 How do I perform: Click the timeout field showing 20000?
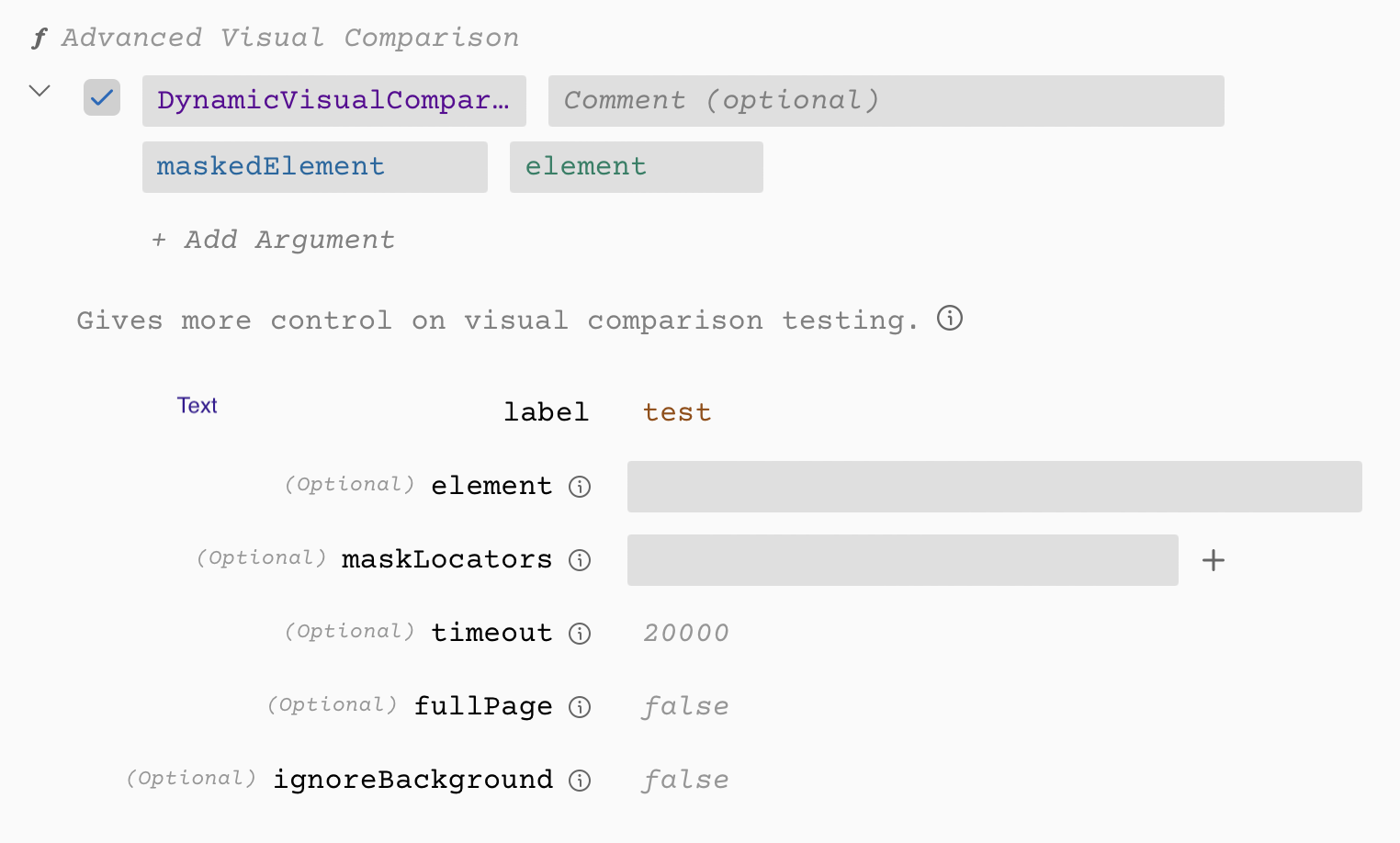(x=685, y=633)
